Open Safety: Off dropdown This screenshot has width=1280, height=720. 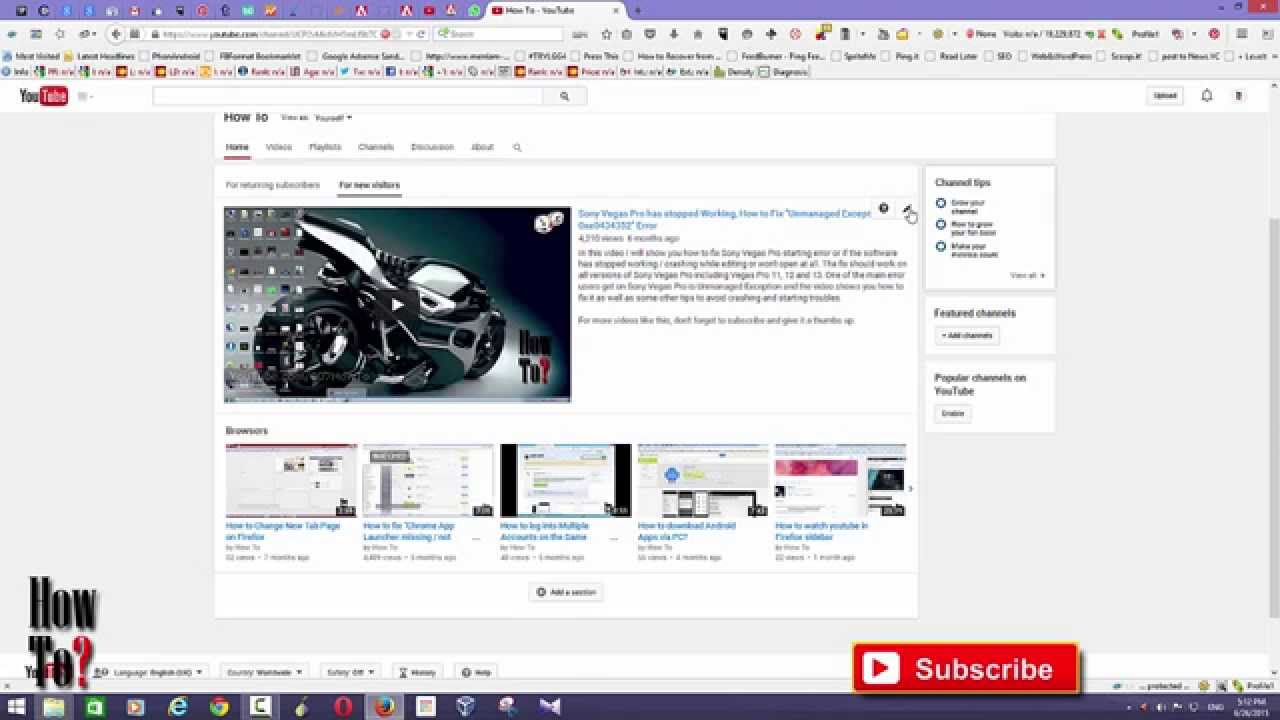(x=349, y=672)
